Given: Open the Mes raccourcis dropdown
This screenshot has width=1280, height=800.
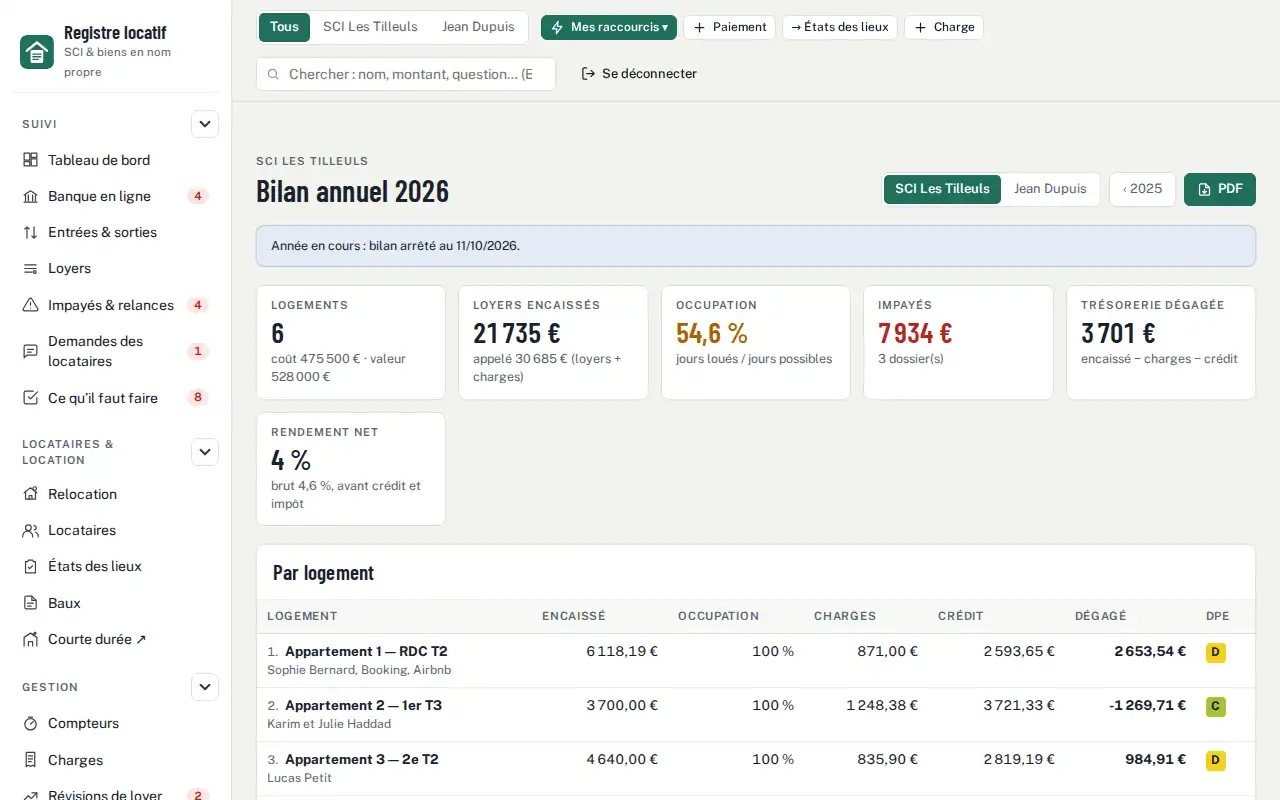Looking at the screenshot, I should 609,27.
